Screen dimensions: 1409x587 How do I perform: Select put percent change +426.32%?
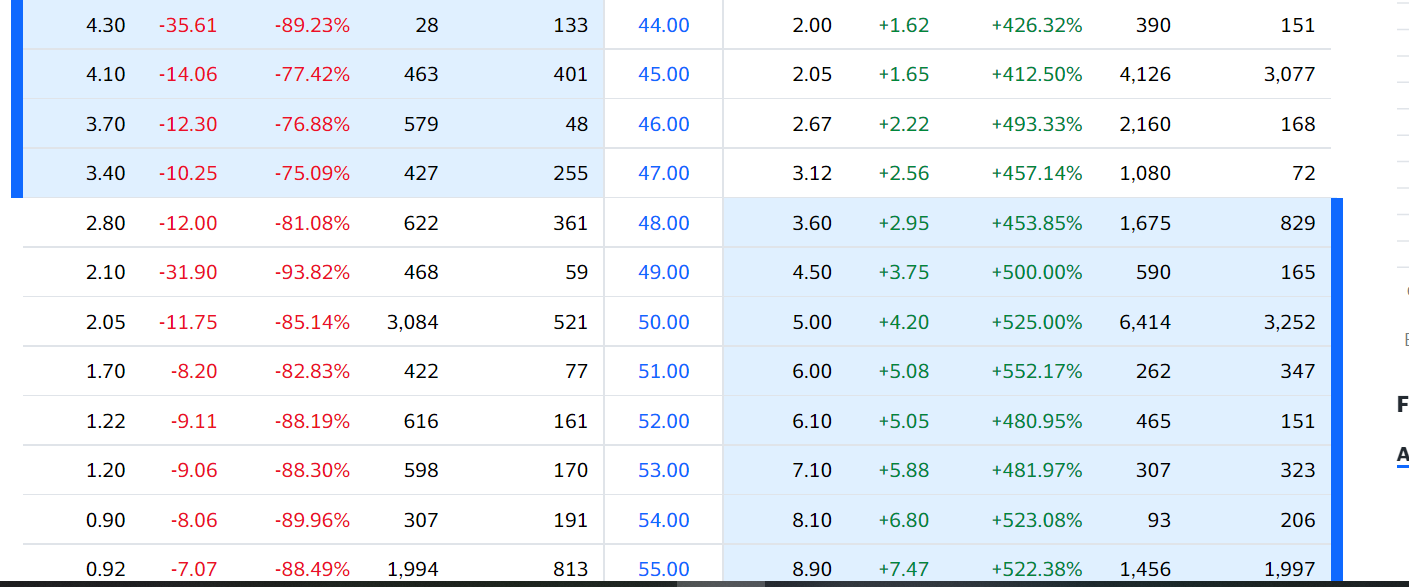pos(1037,25)
